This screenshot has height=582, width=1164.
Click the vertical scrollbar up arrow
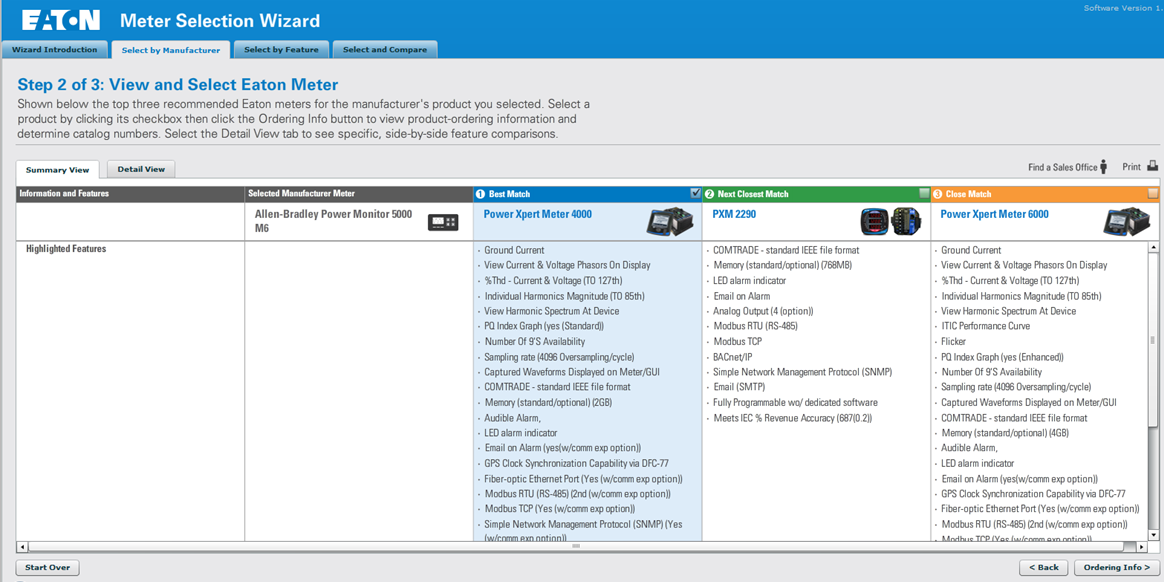1153,247
